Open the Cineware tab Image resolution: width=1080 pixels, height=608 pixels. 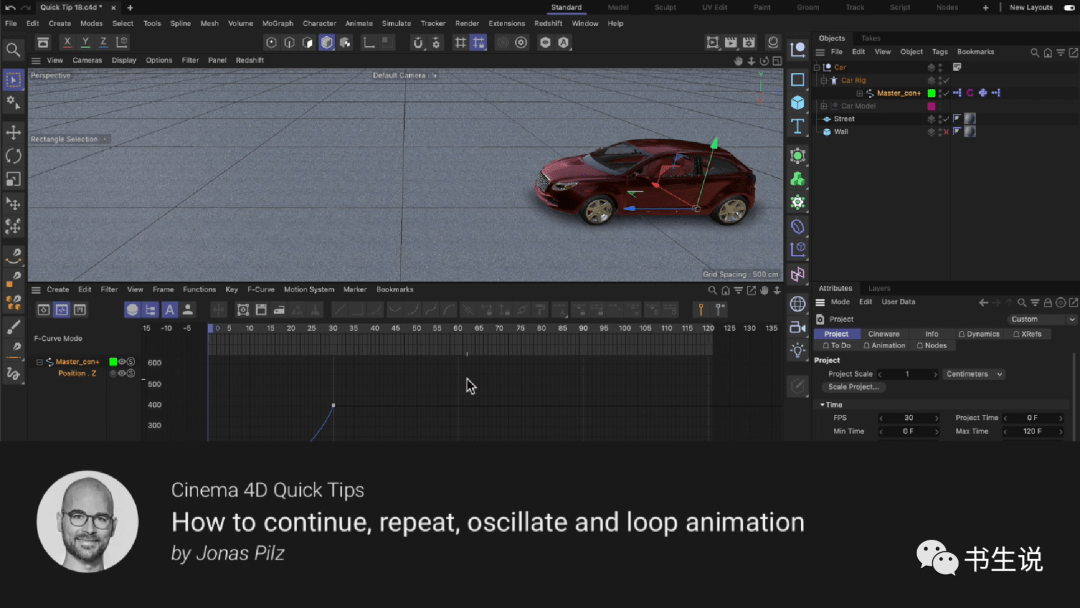pyautogui.click(x=884, y=334)
